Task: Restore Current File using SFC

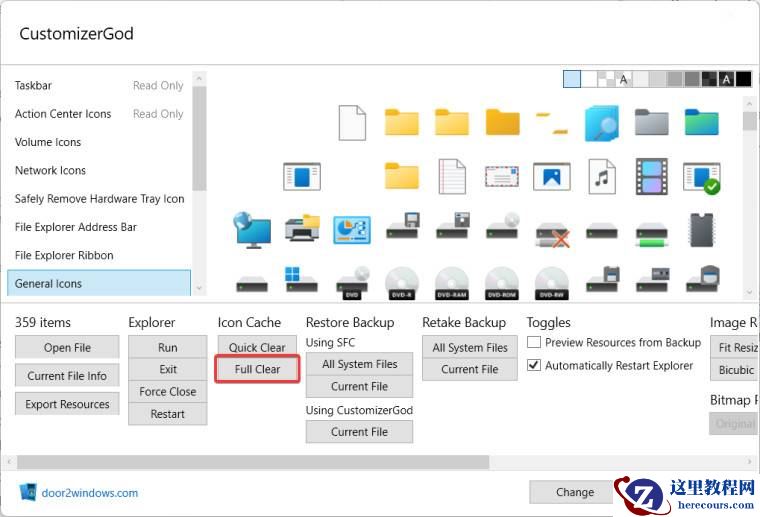Action: point(360,386)
